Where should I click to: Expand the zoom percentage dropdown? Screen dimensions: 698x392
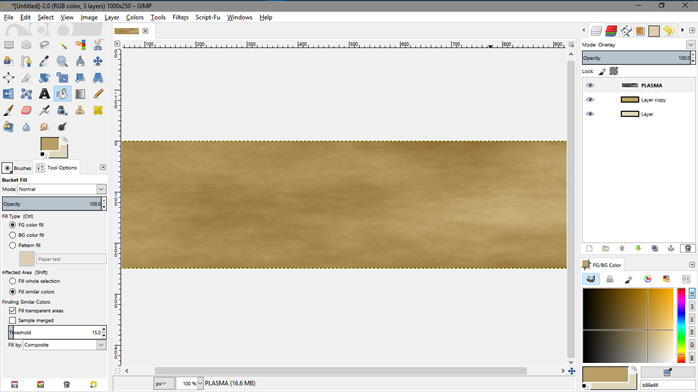200,383
